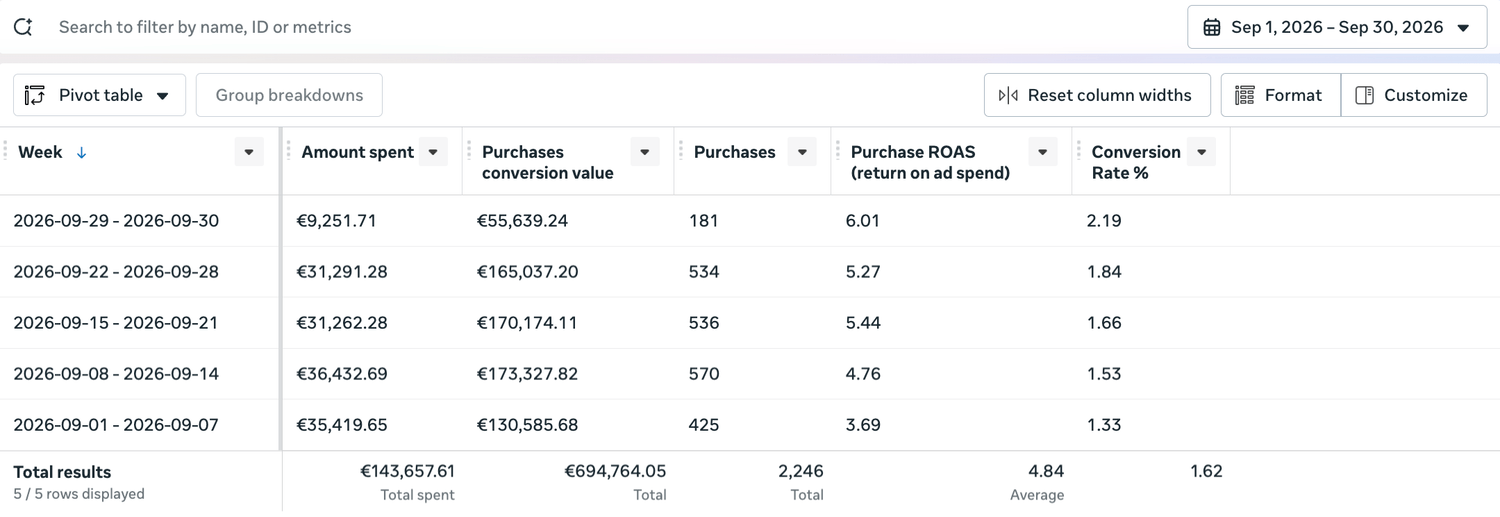Click the Amount spent header text
The height and width of the screenshot is (517, 1500).
[358, 152]
